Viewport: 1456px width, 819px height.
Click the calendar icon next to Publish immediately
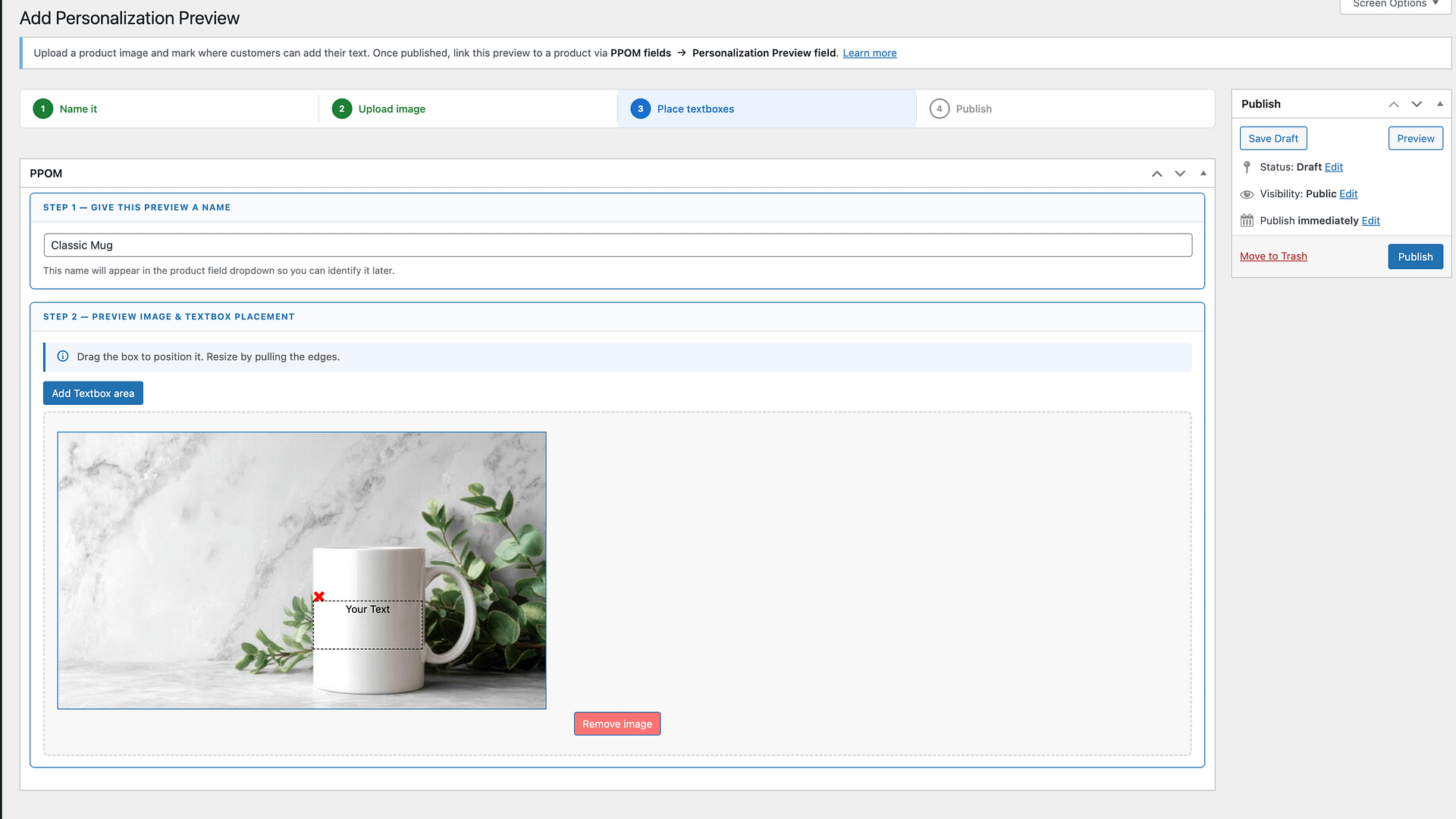click(x=1247, y=221)
